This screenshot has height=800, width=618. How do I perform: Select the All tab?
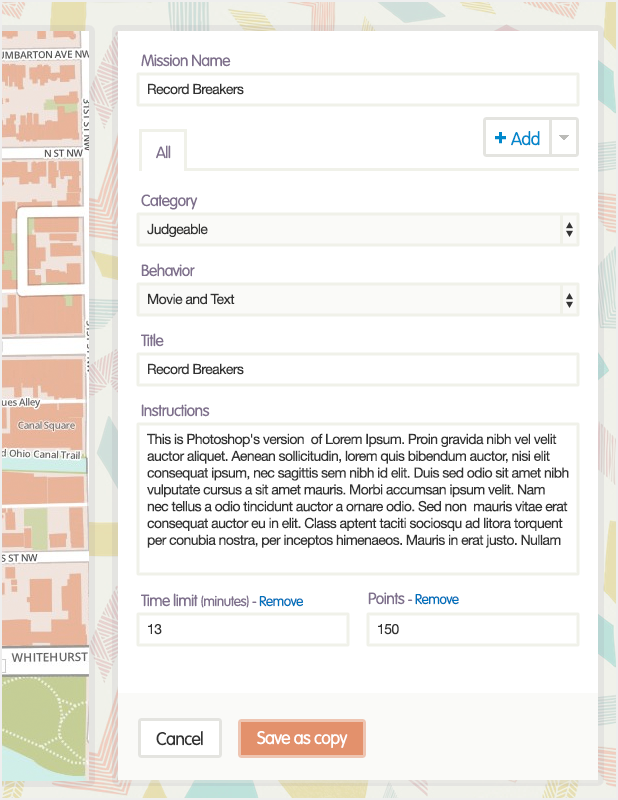click(x=163, y=152)
